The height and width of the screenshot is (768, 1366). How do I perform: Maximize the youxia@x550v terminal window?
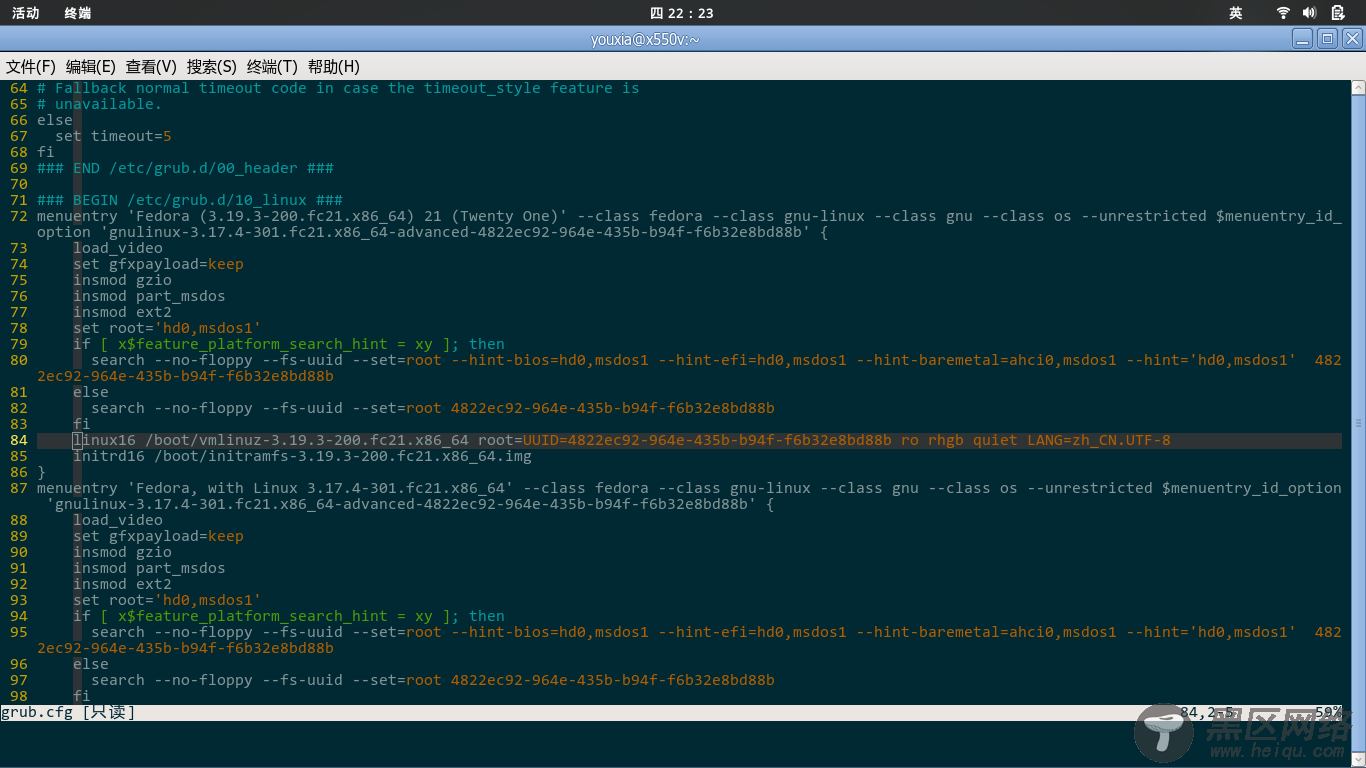pyautogui.click(x=1327, y=39)
